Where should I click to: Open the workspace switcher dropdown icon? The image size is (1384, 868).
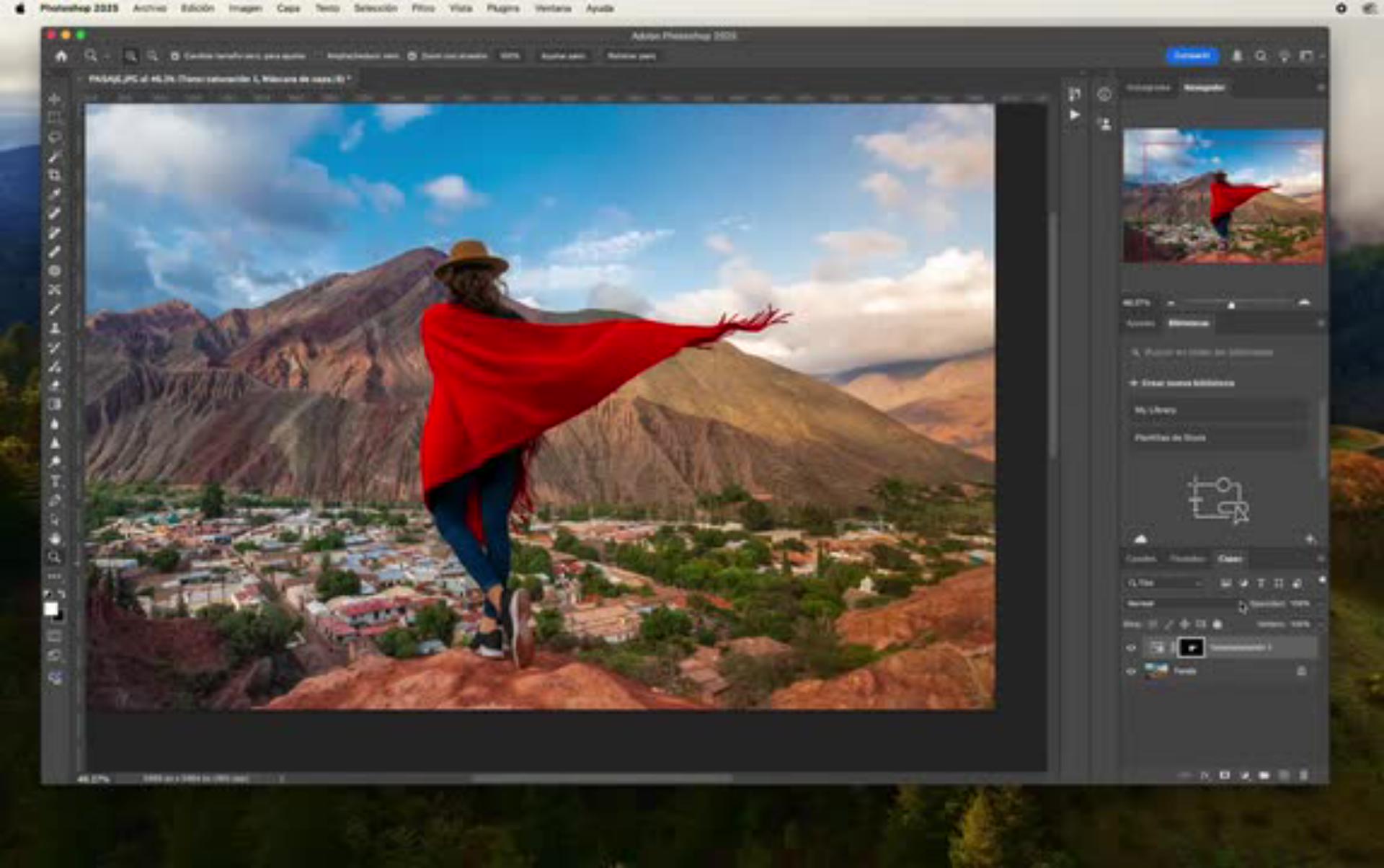(x=1308, y=56)
